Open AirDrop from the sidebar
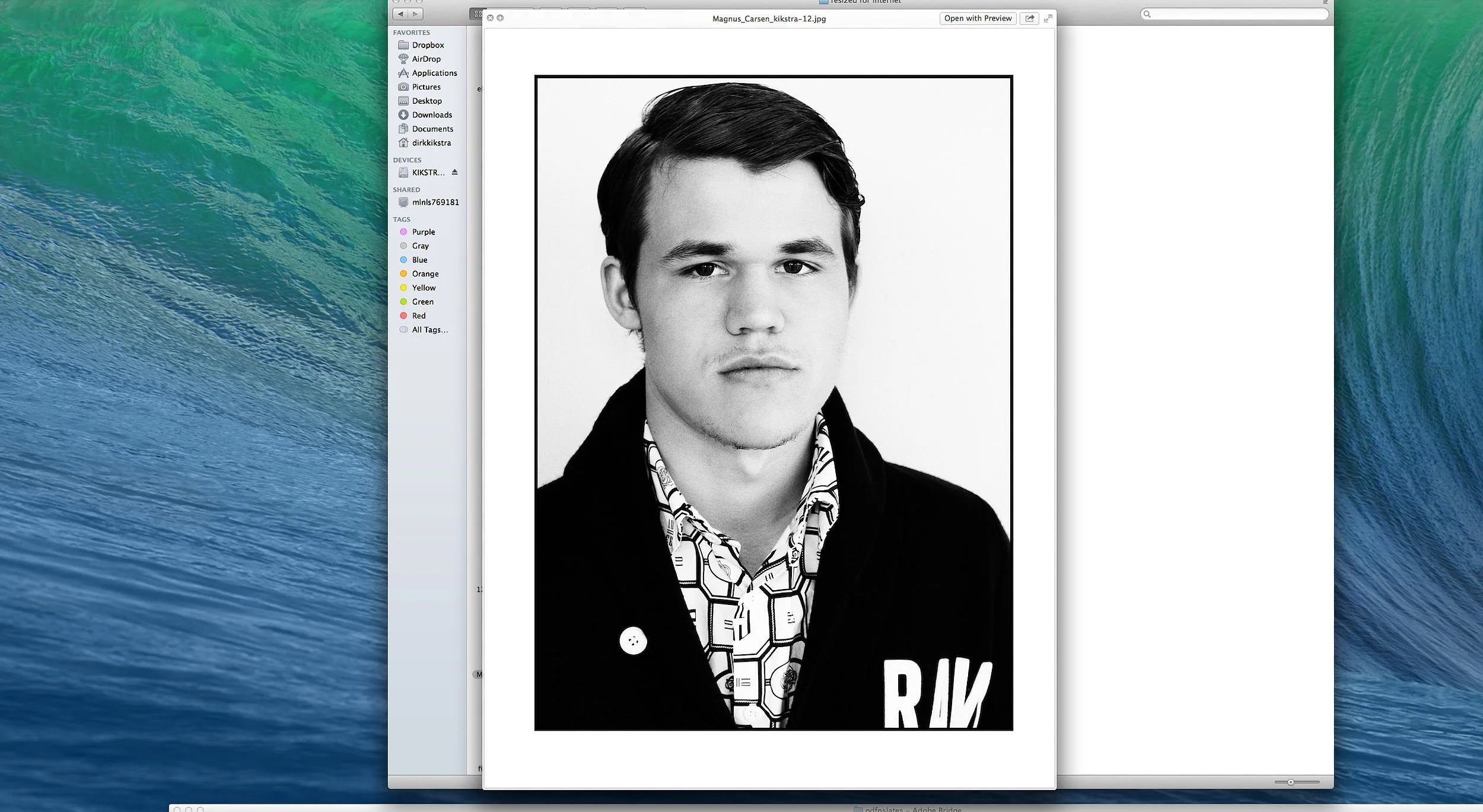Viewport: 1483px width, 812px height. pos(426,59)
